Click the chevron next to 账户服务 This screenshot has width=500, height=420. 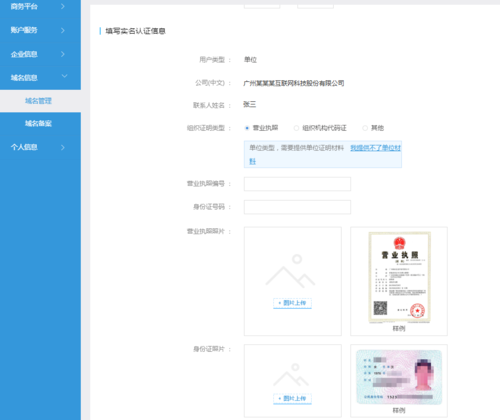point(63,30)
